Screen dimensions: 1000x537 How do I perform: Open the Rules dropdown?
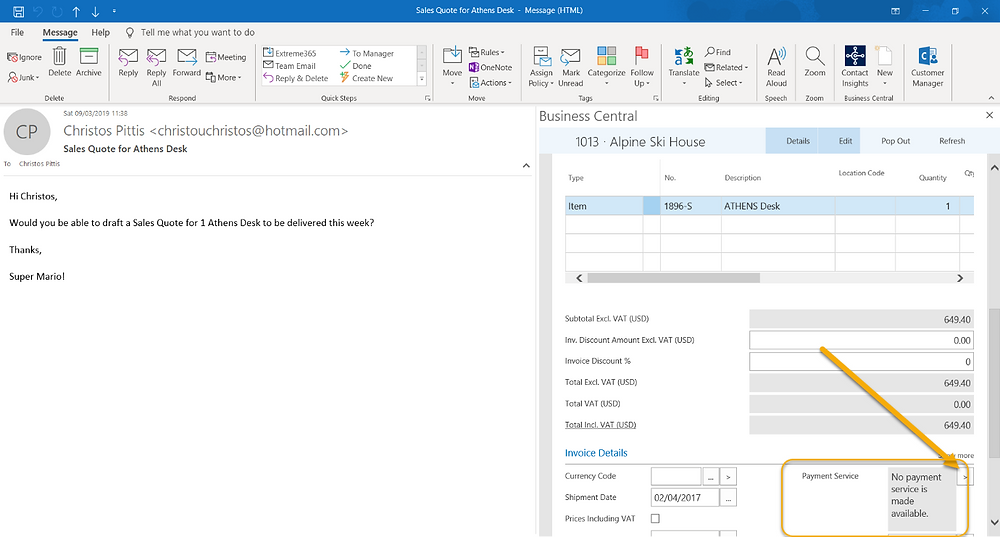point(487,52)
